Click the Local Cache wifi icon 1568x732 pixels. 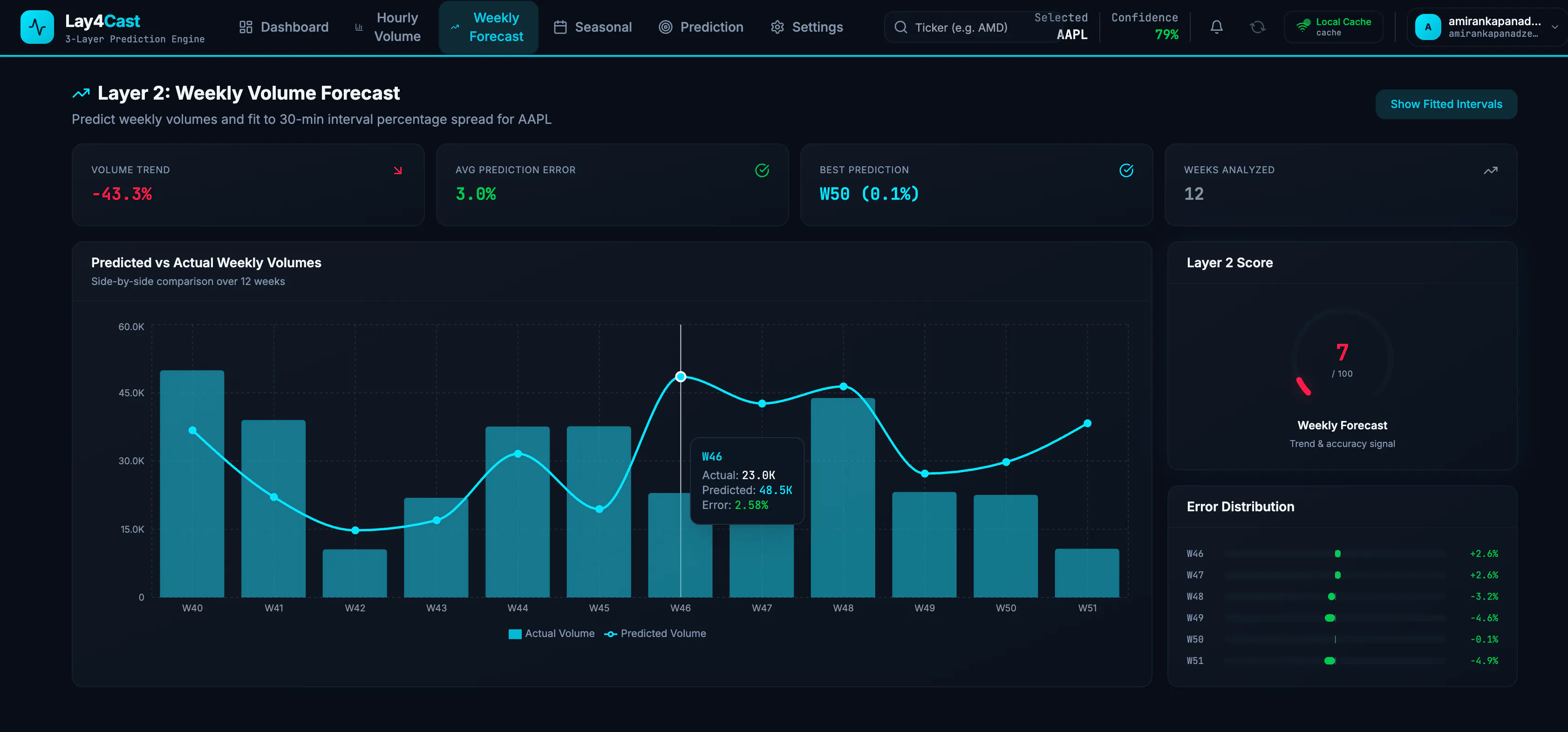pyautogui.click(x=1302, y=26)
